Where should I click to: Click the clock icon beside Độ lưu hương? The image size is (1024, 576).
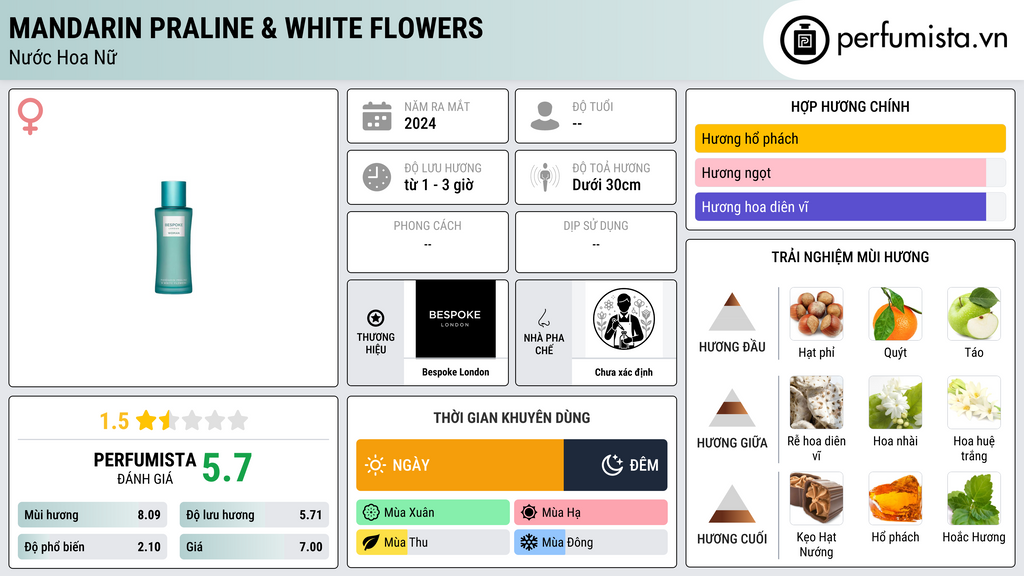tap(377, 177)
